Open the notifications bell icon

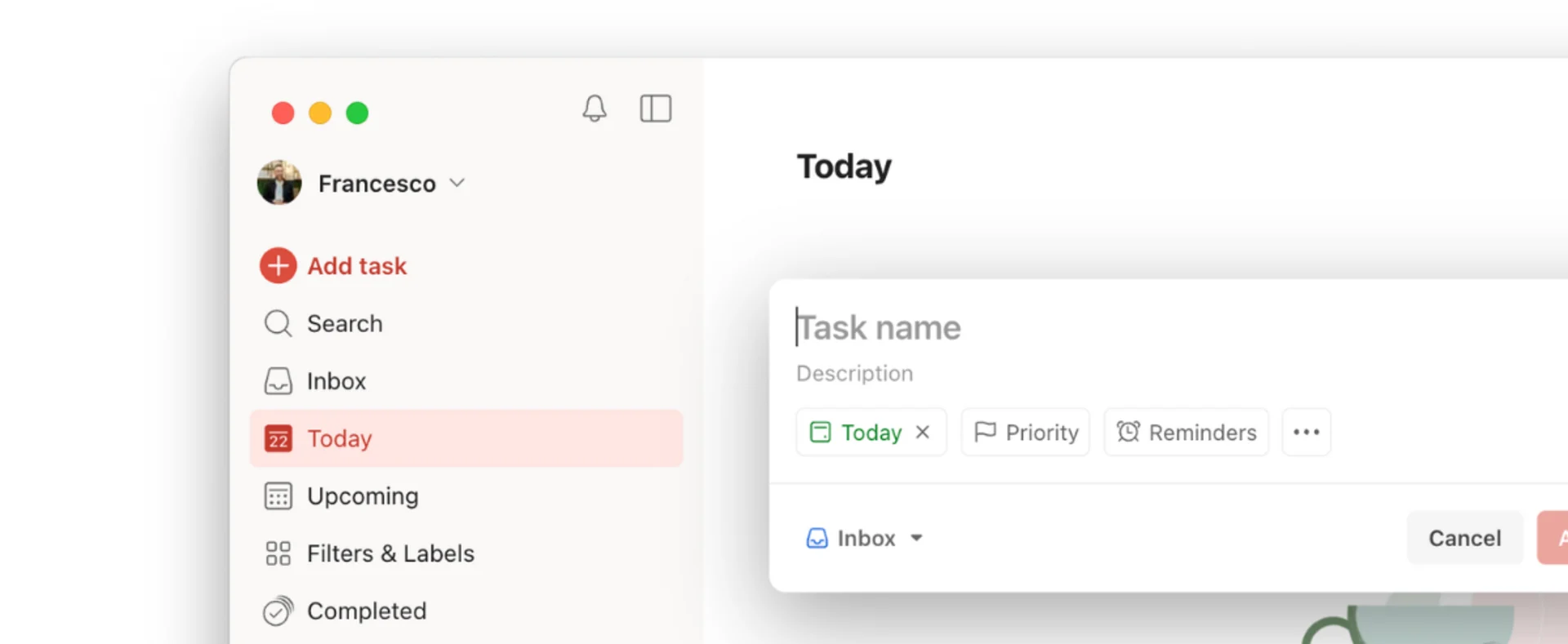595,109
